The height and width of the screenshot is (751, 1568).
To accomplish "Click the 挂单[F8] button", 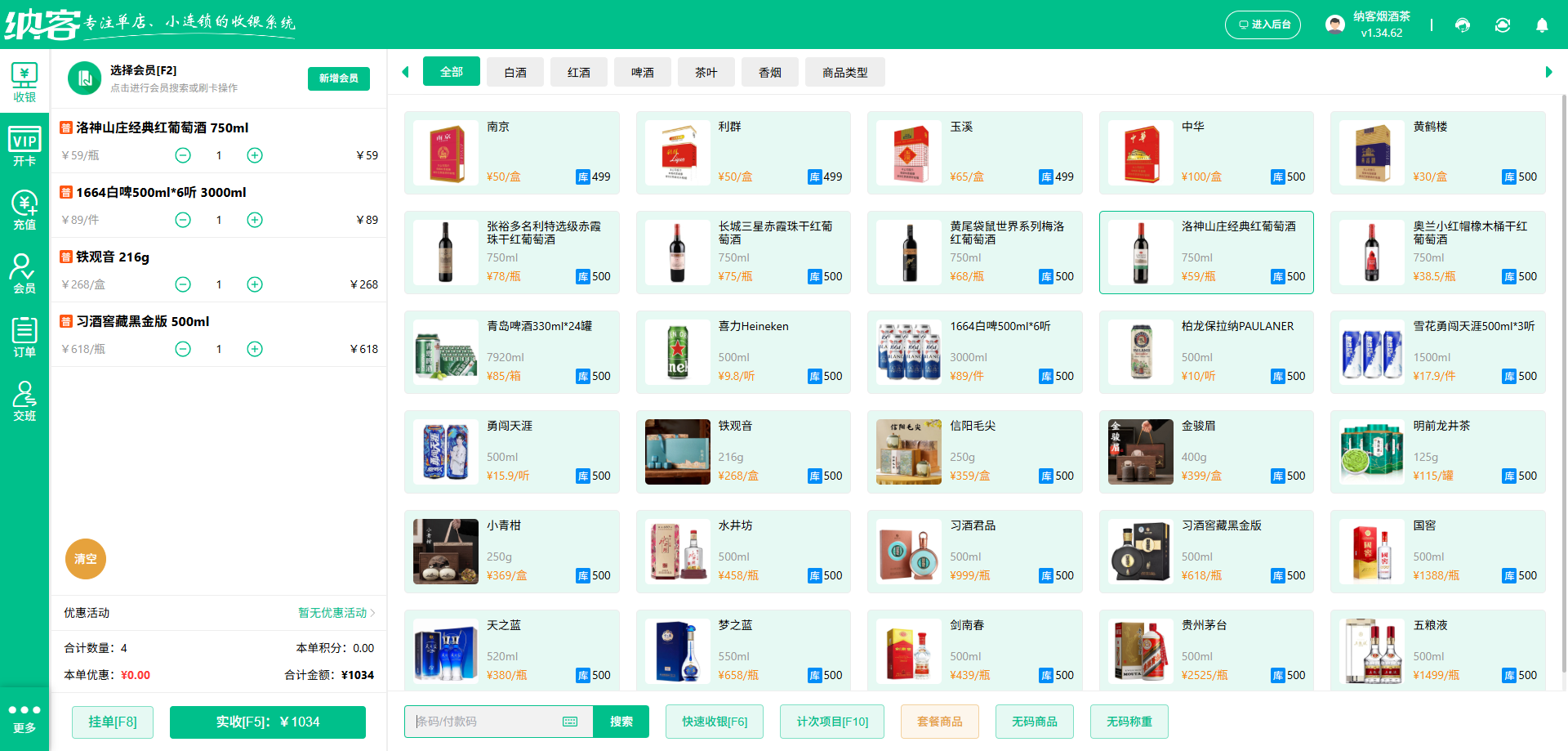I will [113, 722].
